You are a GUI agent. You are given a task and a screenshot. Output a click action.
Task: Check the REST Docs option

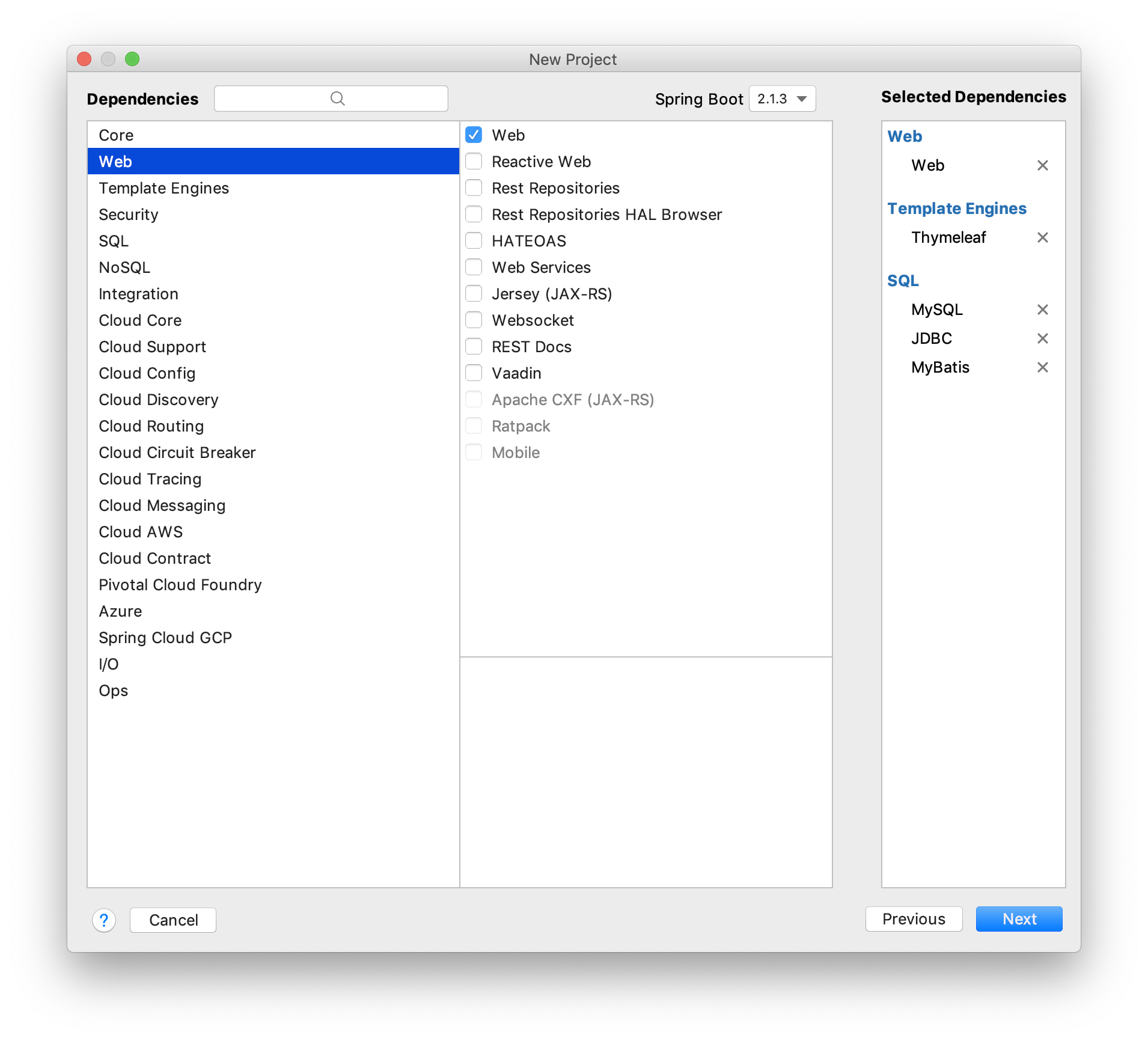tap(474, 346)
